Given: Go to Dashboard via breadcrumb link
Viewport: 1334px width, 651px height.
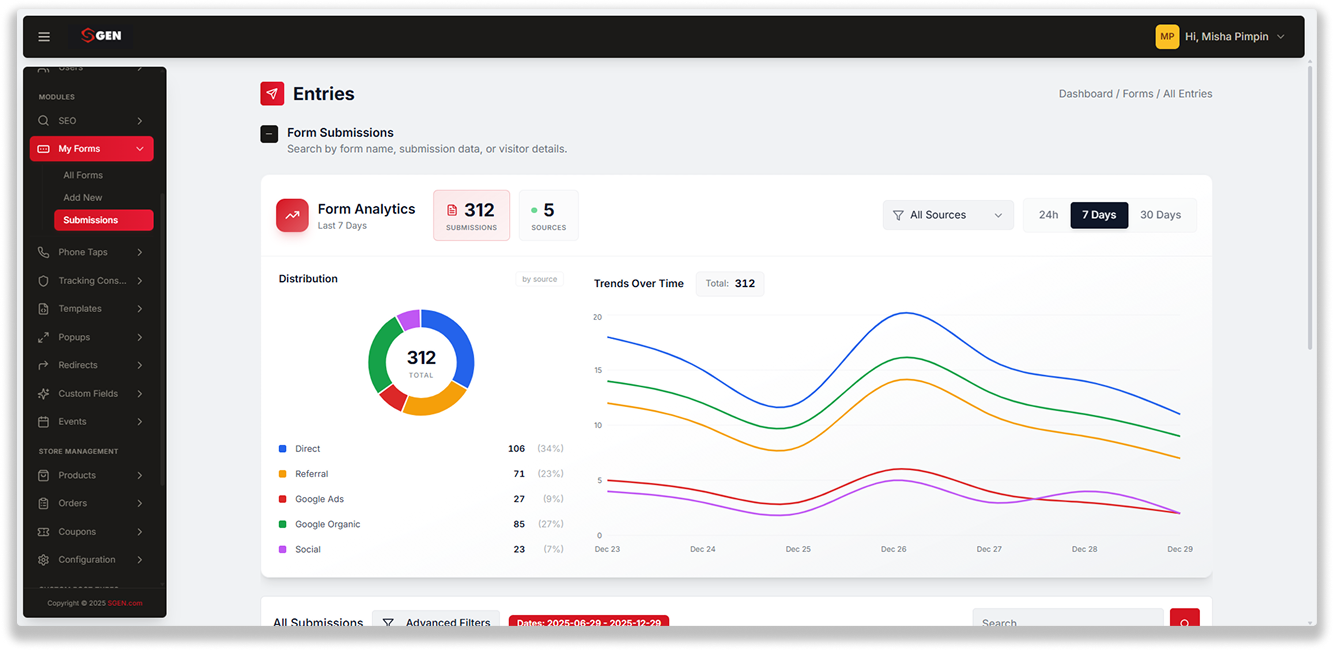Looking at the screenshot, I should tap(1086, 94).
